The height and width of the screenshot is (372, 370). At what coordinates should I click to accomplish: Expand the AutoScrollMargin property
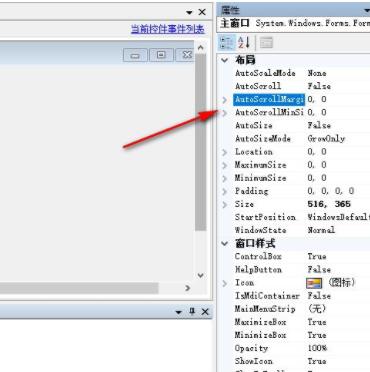tap(225, 100)
